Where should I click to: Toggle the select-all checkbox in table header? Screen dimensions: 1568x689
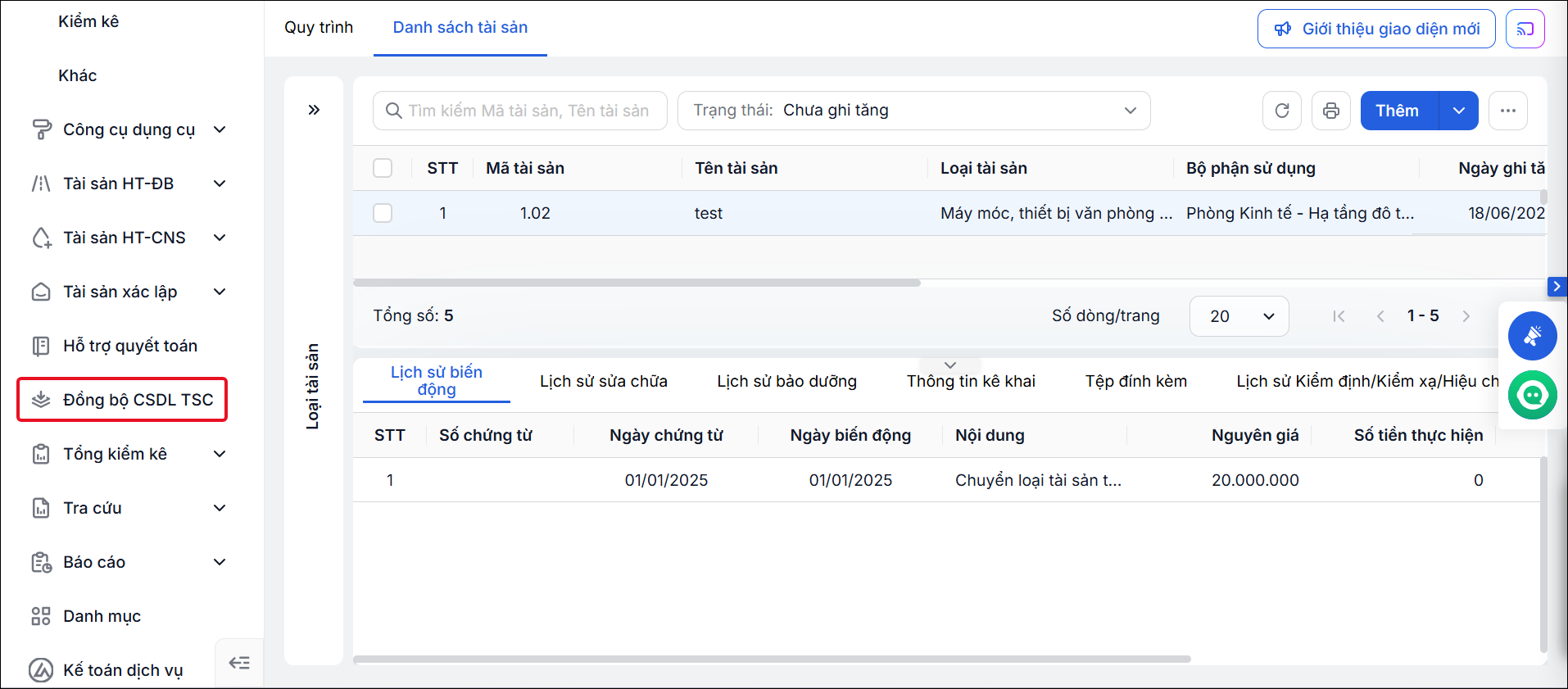383,168
